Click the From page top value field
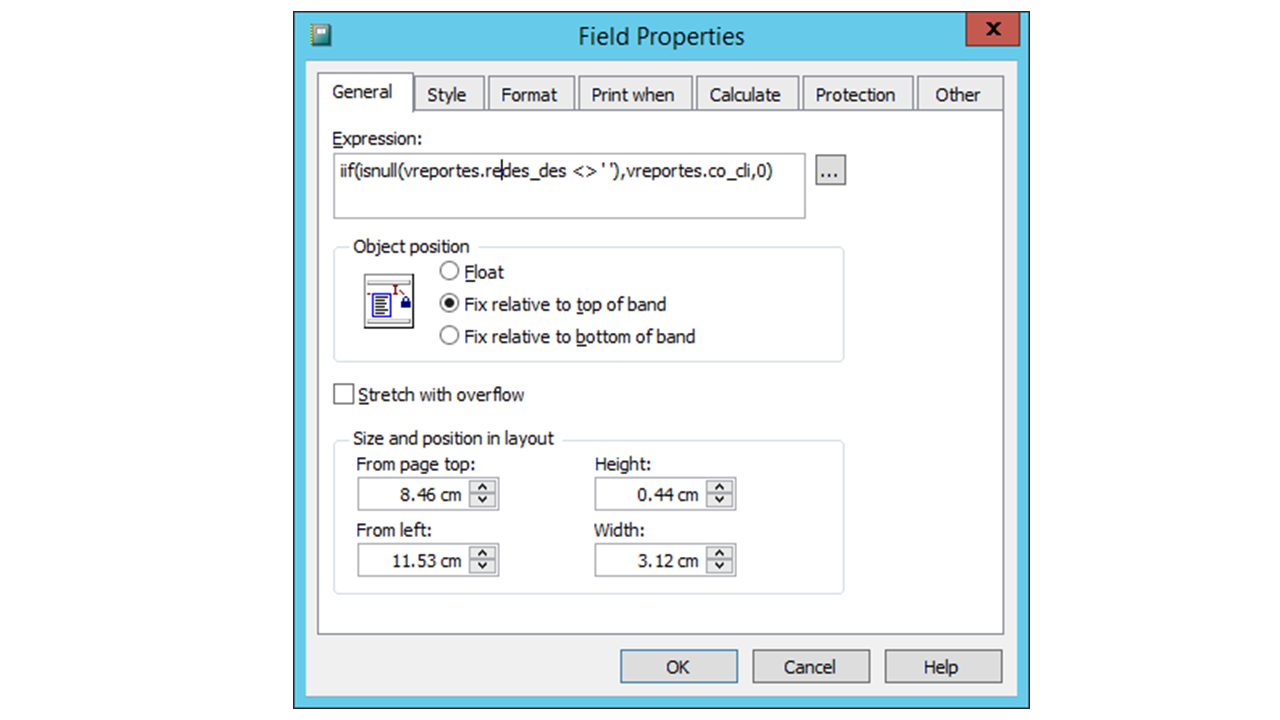 pos(412,494)
